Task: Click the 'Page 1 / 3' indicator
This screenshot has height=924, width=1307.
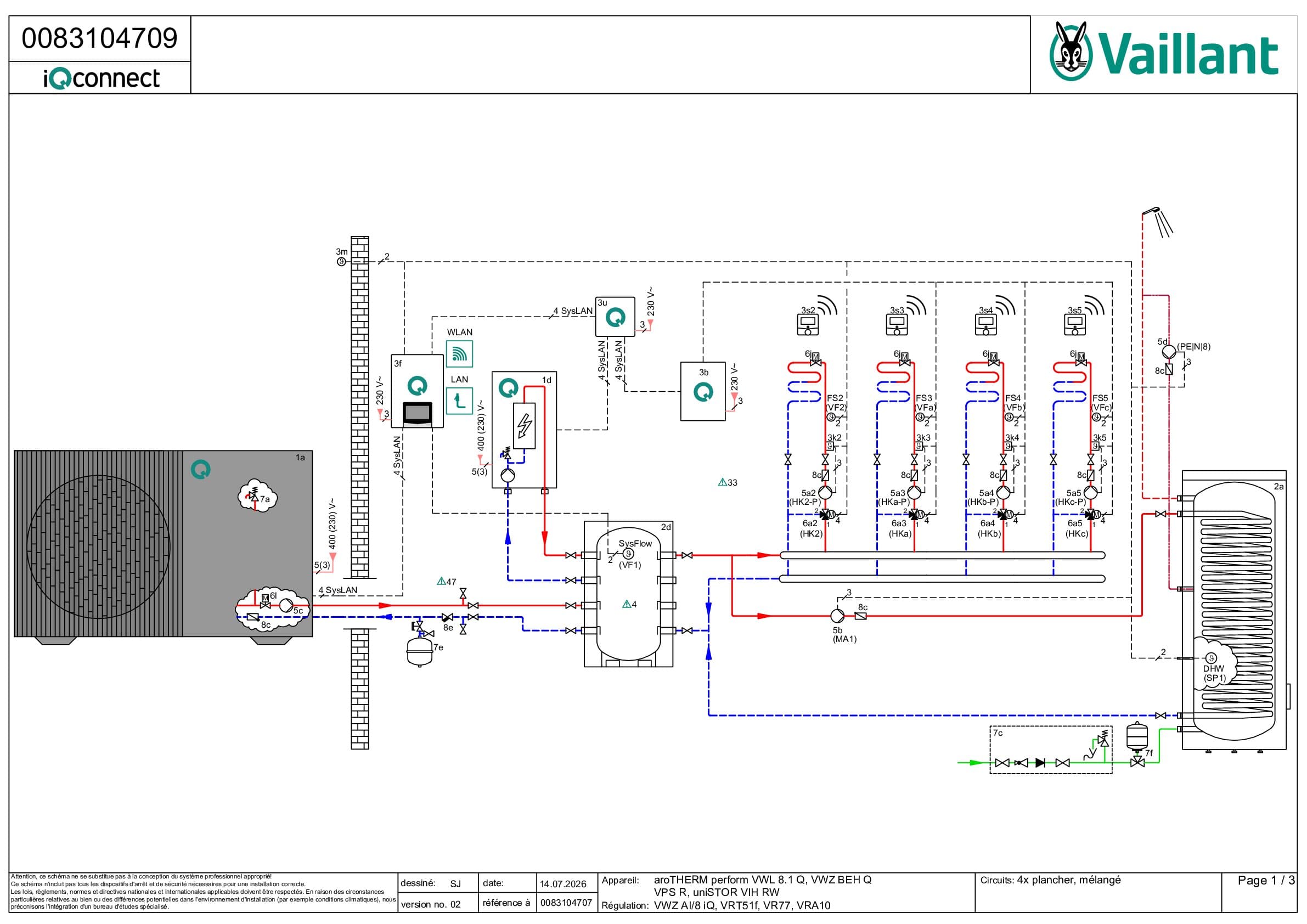Action: pos(1266,881)
